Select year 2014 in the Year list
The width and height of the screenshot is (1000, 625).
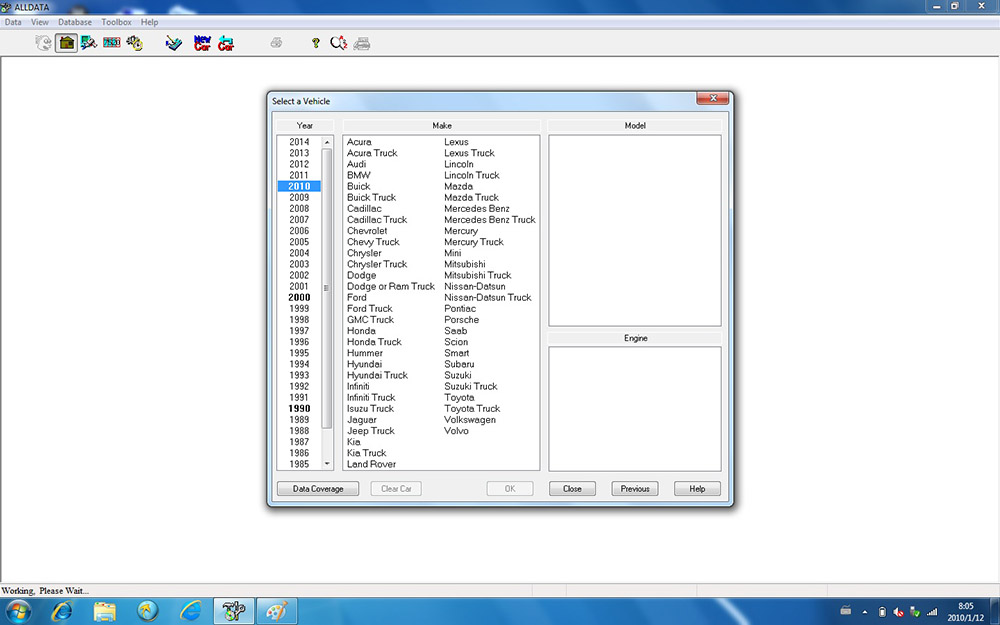tap(298, 142)
